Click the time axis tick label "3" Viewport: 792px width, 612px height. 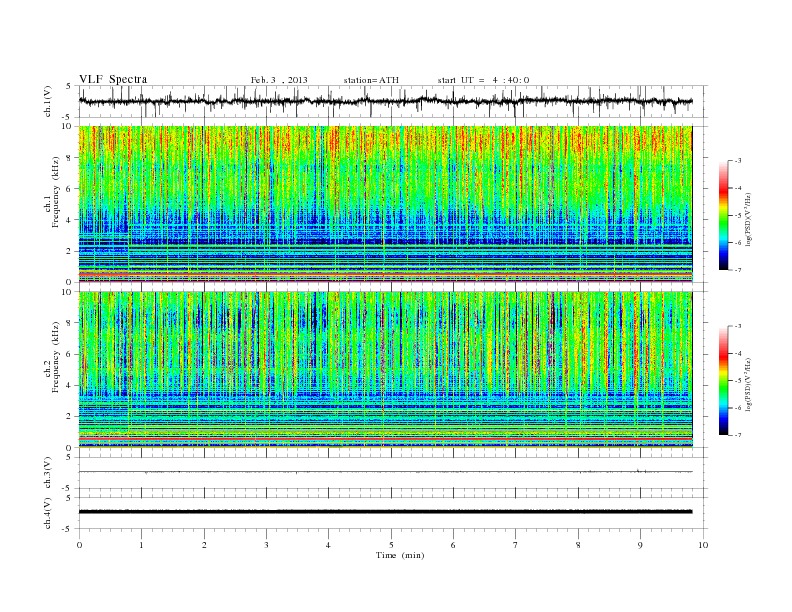pos(267,545)
